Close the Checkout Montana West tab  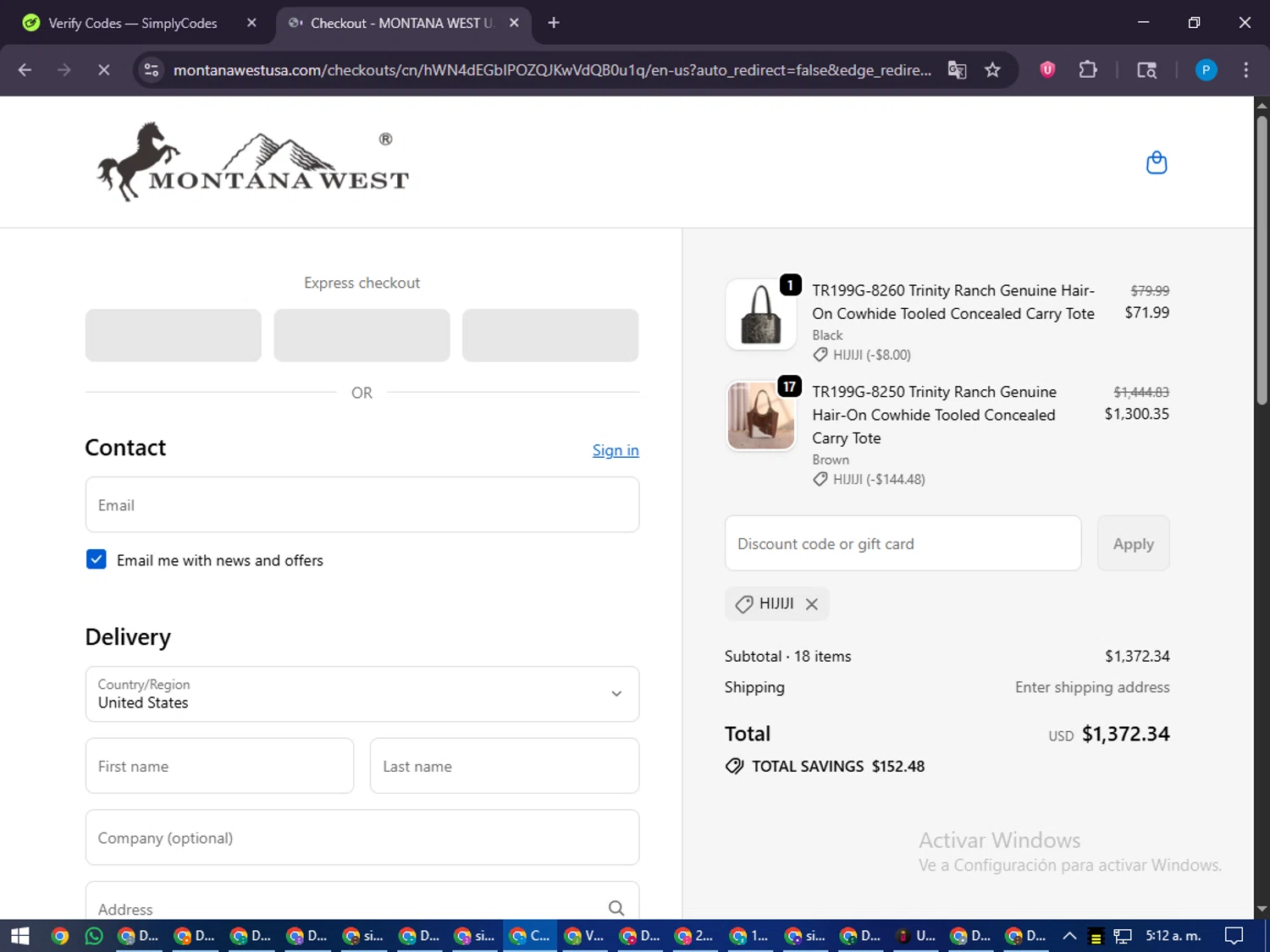tap(514, 23)
